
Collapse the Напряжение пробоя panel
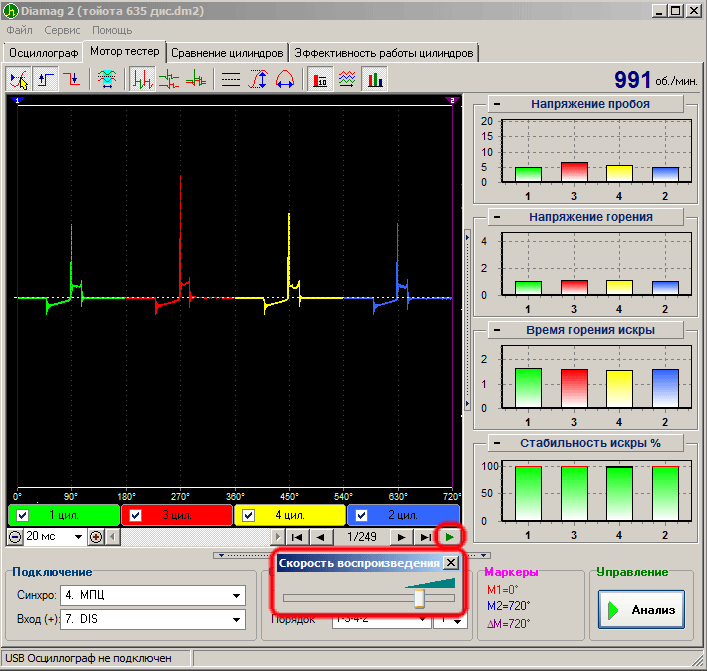[497, 104]
